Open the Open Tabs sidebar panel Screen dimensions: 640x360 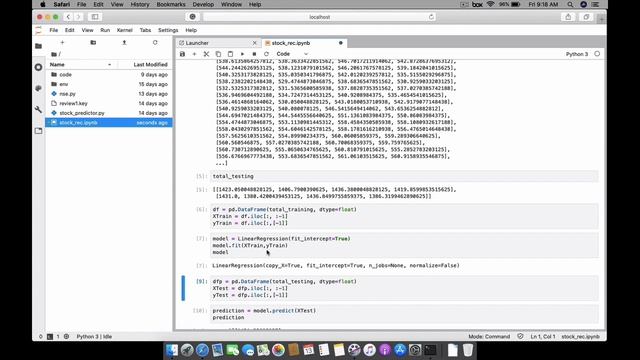click(x=38, y=131)
